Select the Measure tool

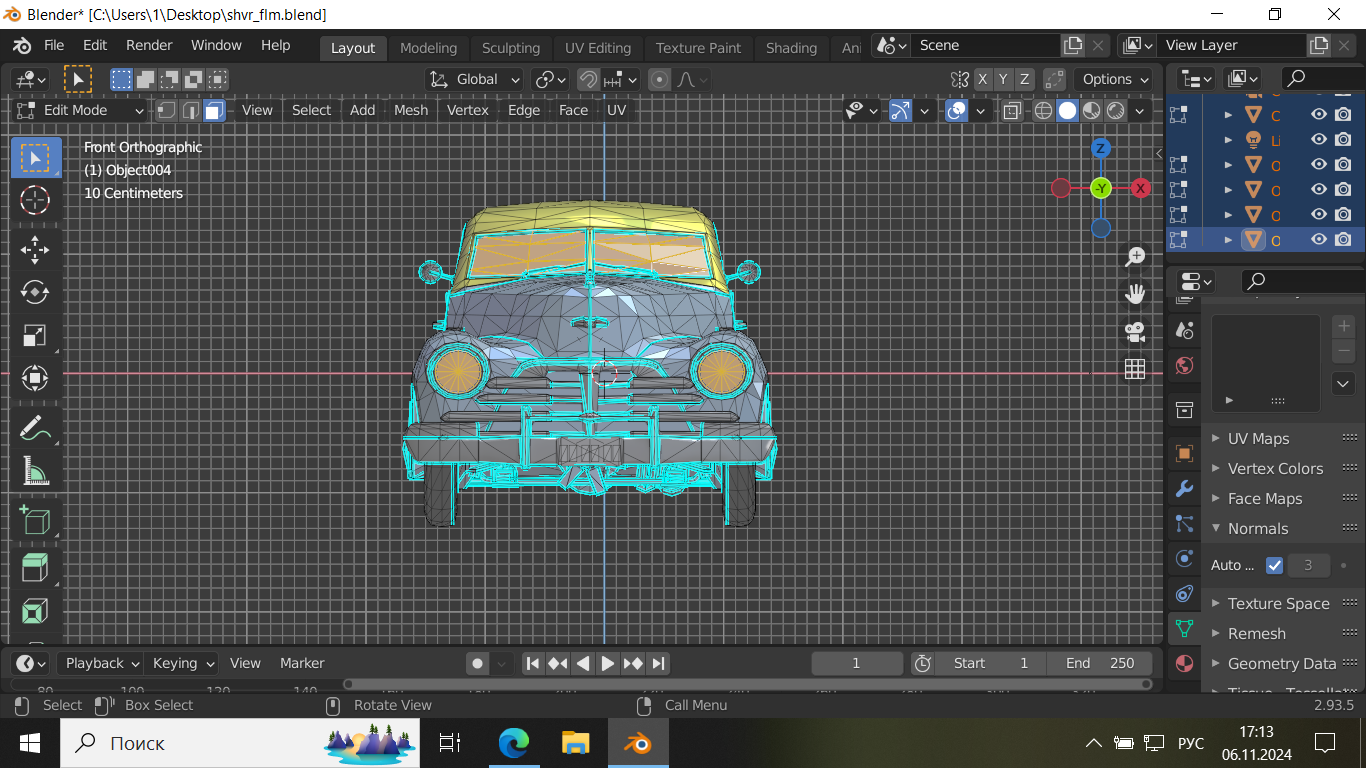coord(35,470)
